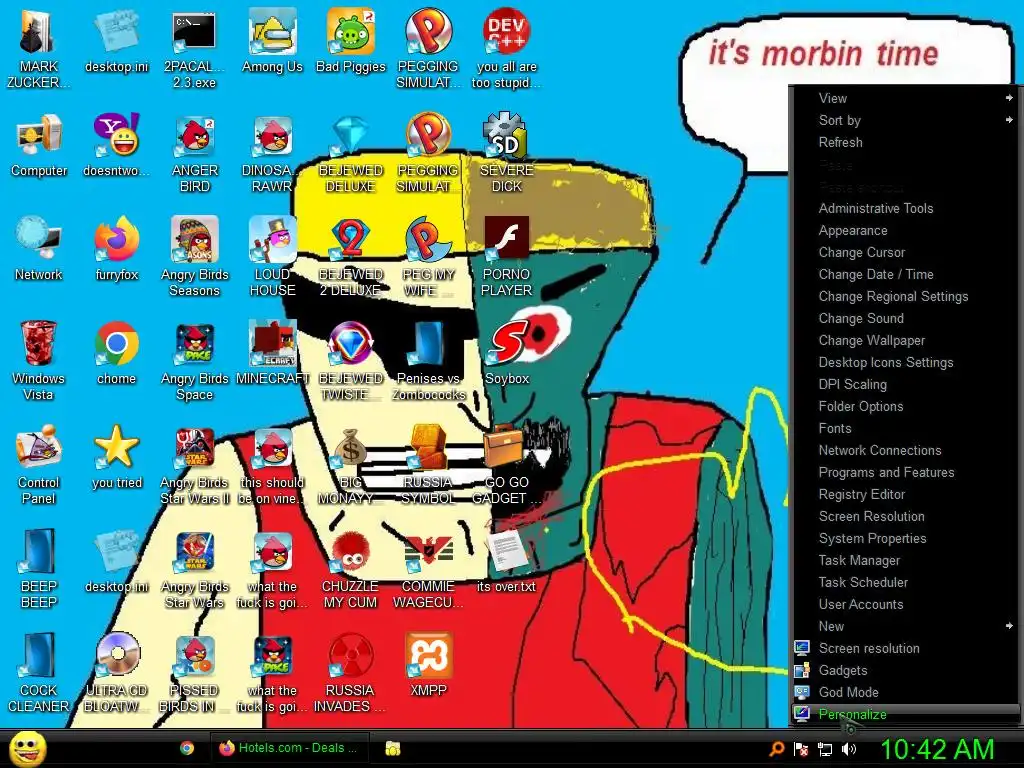Screen dimensions: 1024x768
Task: Open the Among Us desktop icon
Action: click(272, 42)
